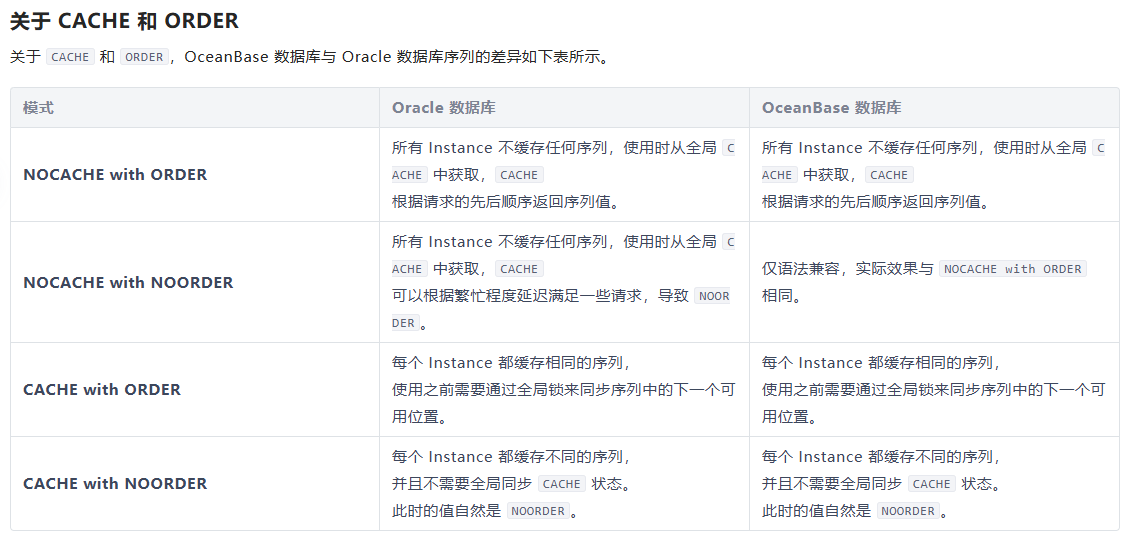Screen dimensions: 1128x545
Task: Click the NOCACHE with ORDER row label
Action: 115,175
